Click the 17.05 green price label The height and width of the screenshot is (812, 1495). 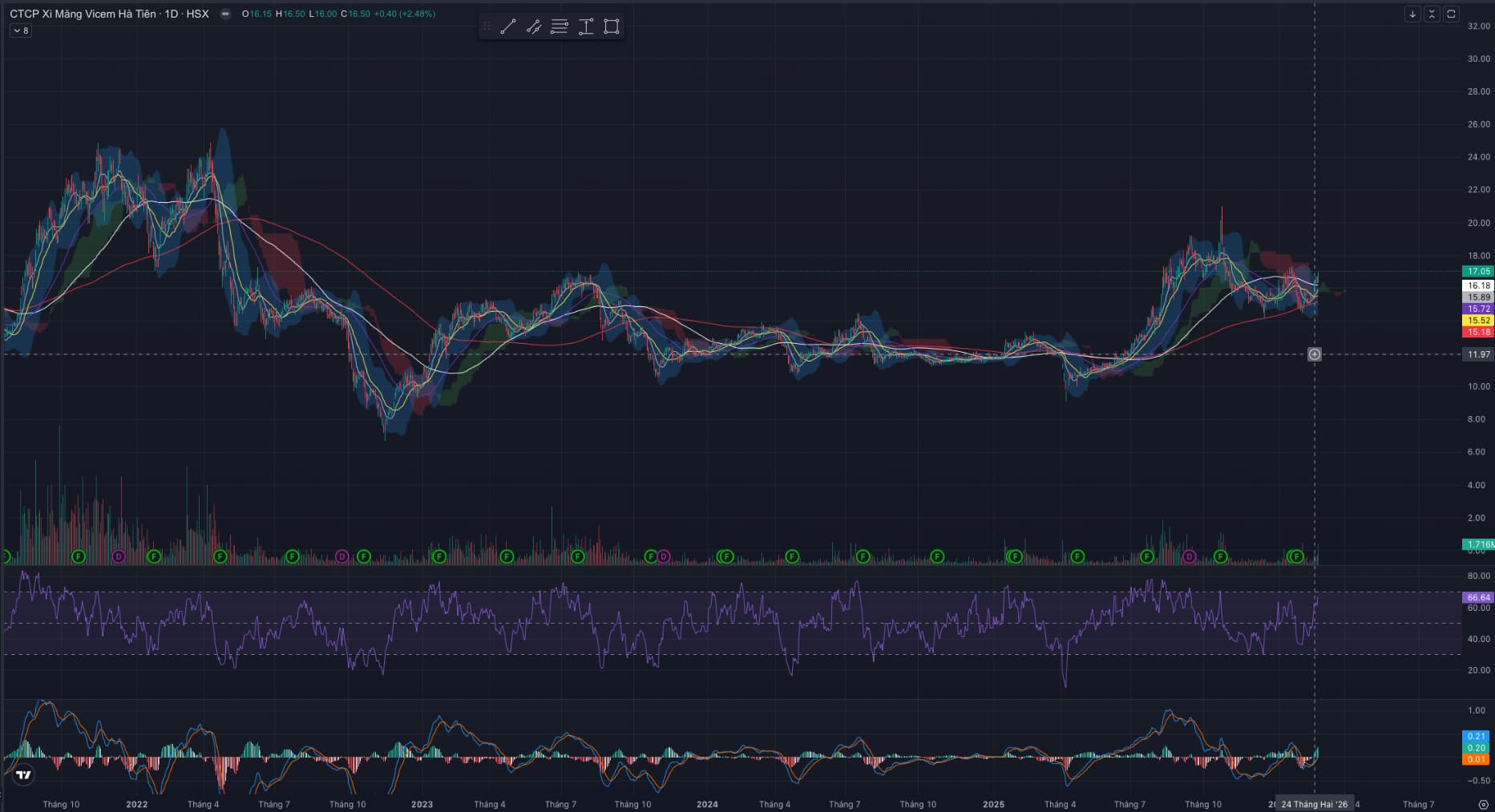click(1478, 272)
